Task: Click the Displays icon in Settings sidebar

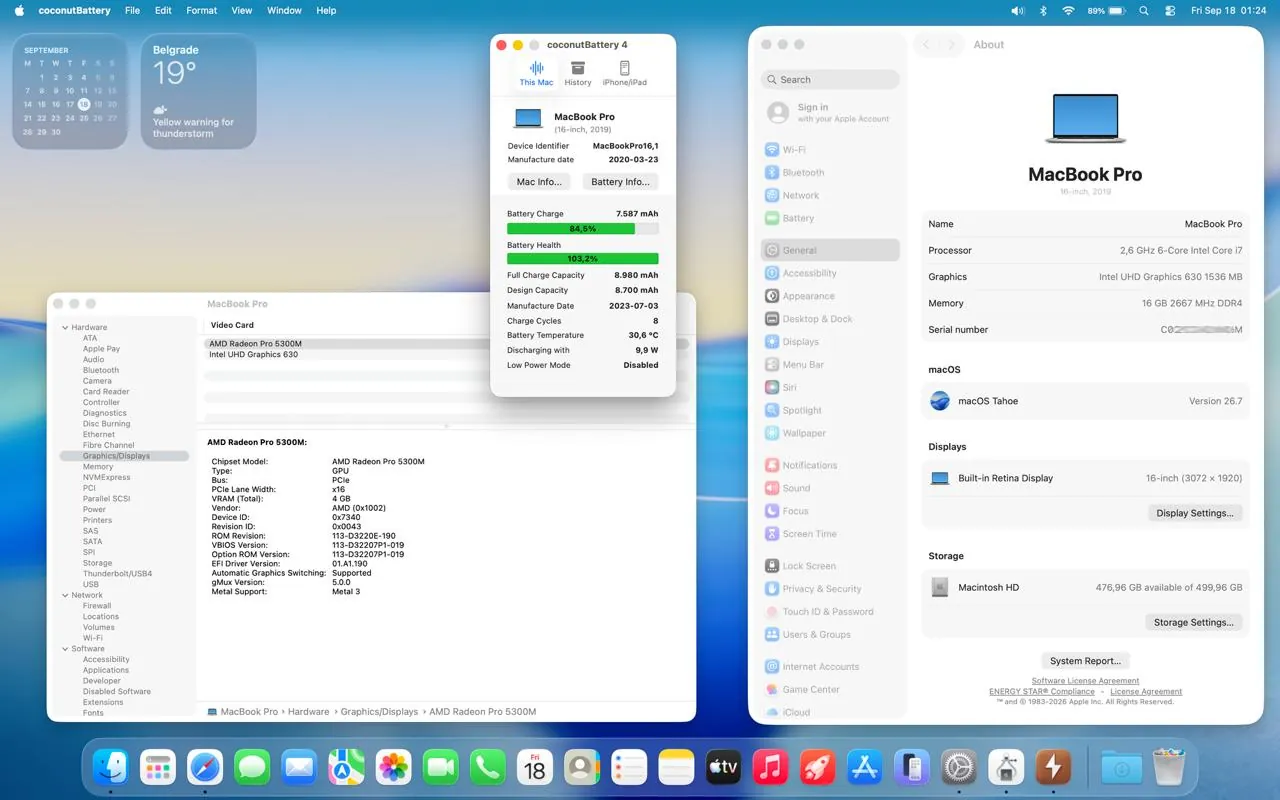Action: click(772, 342)
